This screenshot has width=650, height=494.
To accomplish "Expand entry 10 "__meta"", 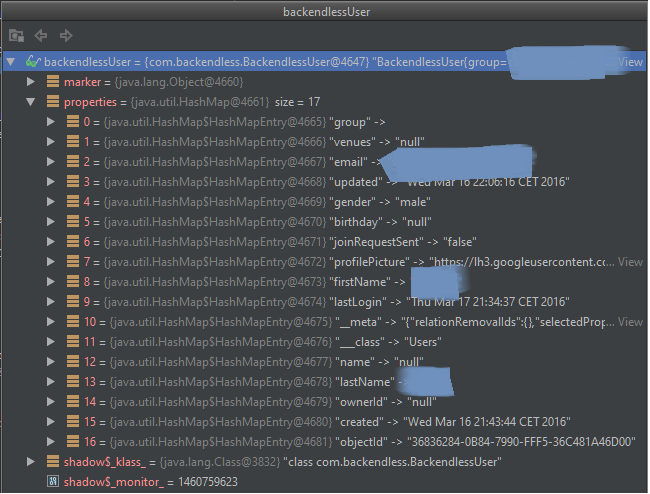I will click(x=51, y=322).
